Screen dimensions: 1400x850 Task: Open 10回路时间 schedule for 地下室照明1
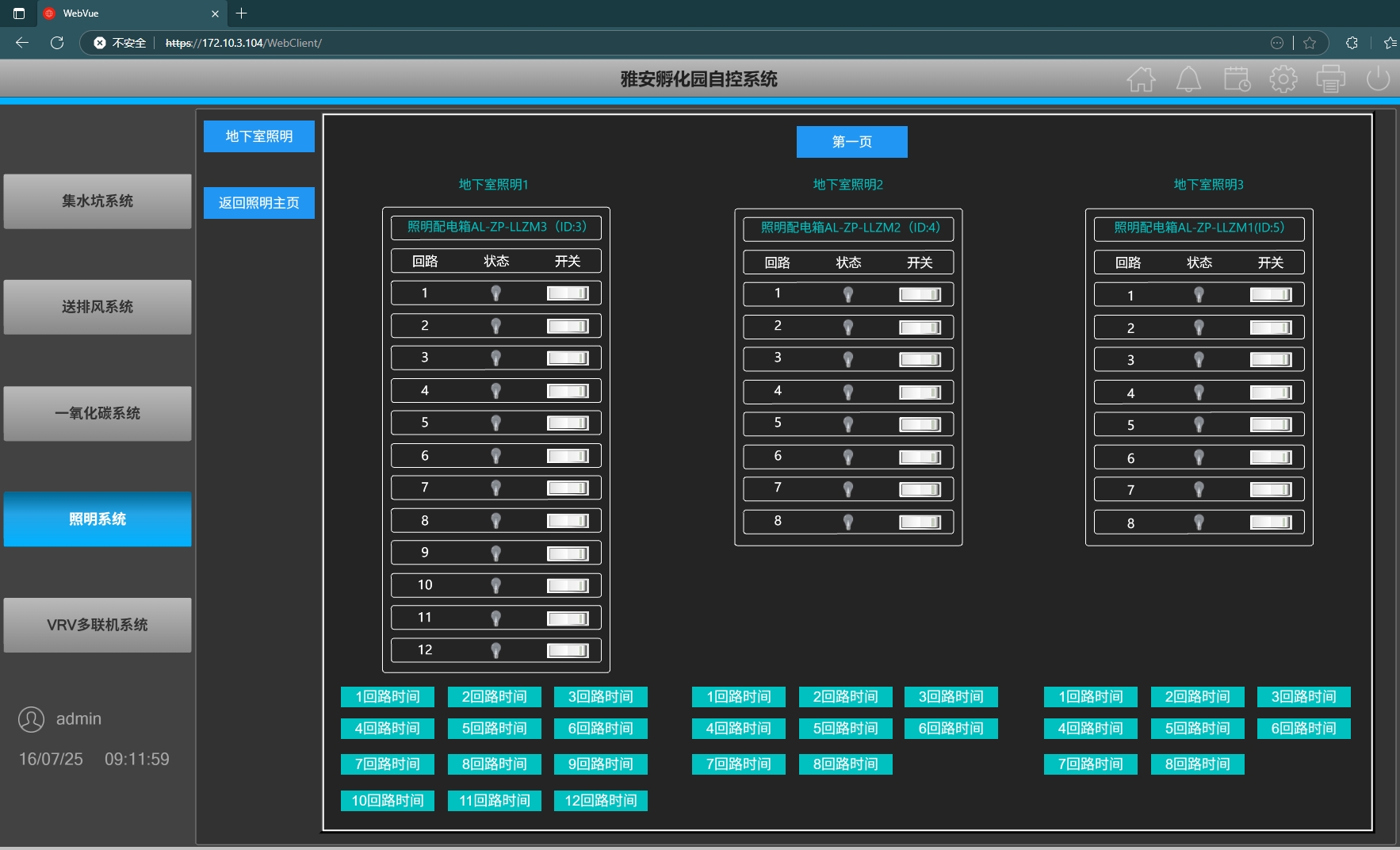click(x=388, y=801)
